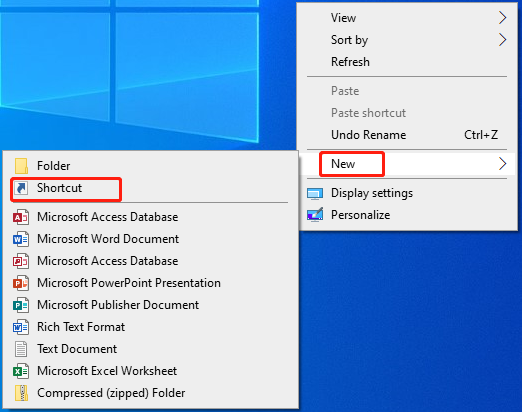Click the Compressed zipped Folder icon
The height and width of the screenshot is (412, 522).
point(21,393)
